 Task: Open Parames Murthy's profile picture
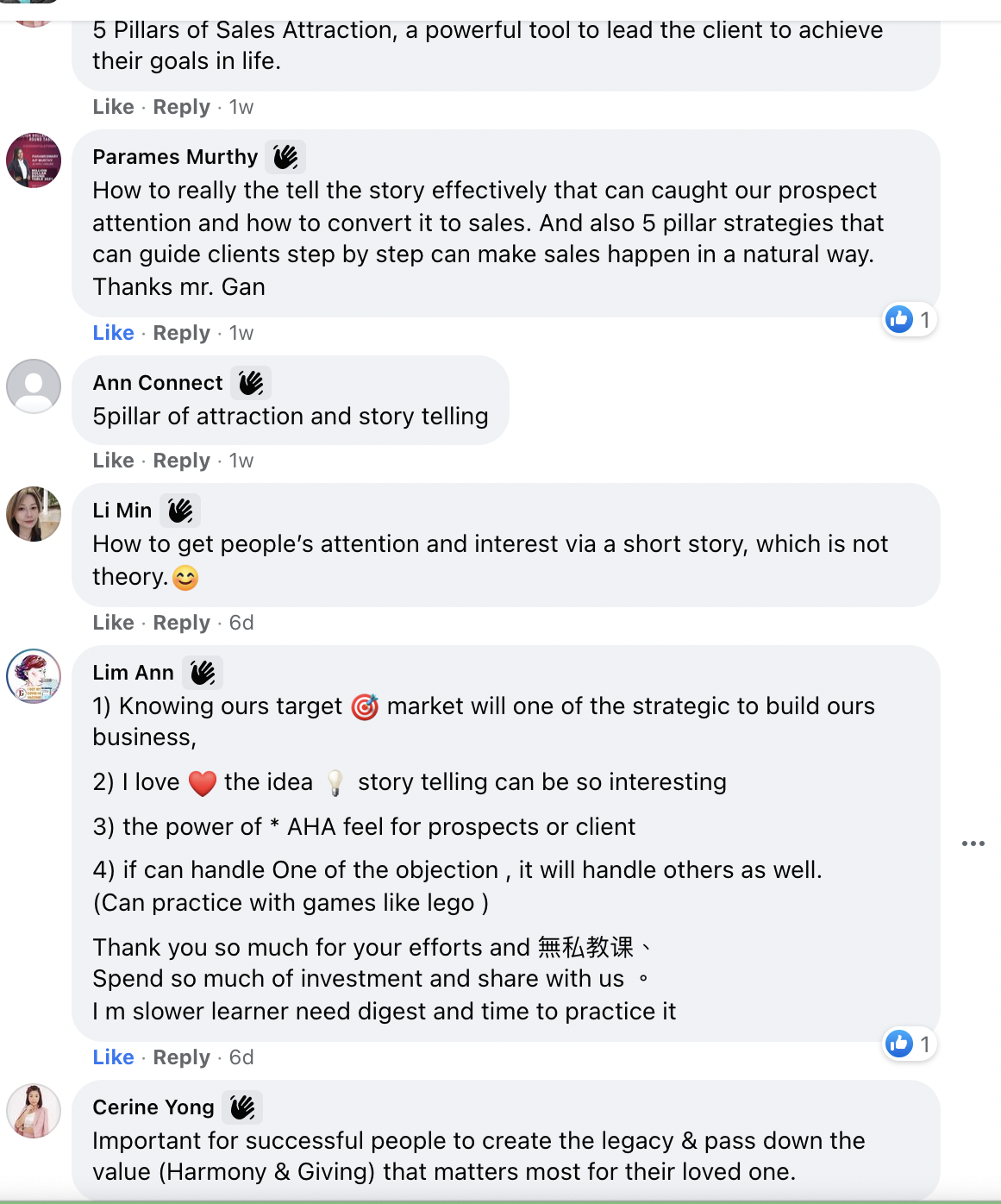(34, 160)
